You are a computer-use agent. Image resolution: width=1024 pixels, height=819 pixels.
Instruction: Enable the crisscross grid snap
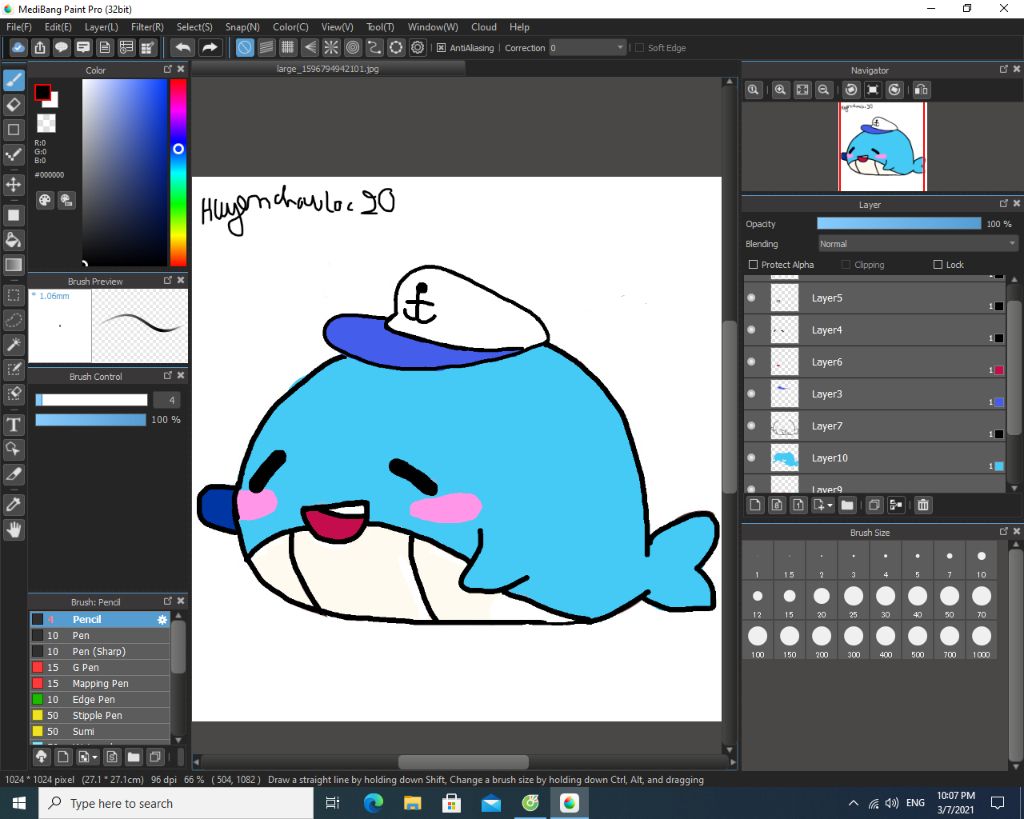click(287, 48)
